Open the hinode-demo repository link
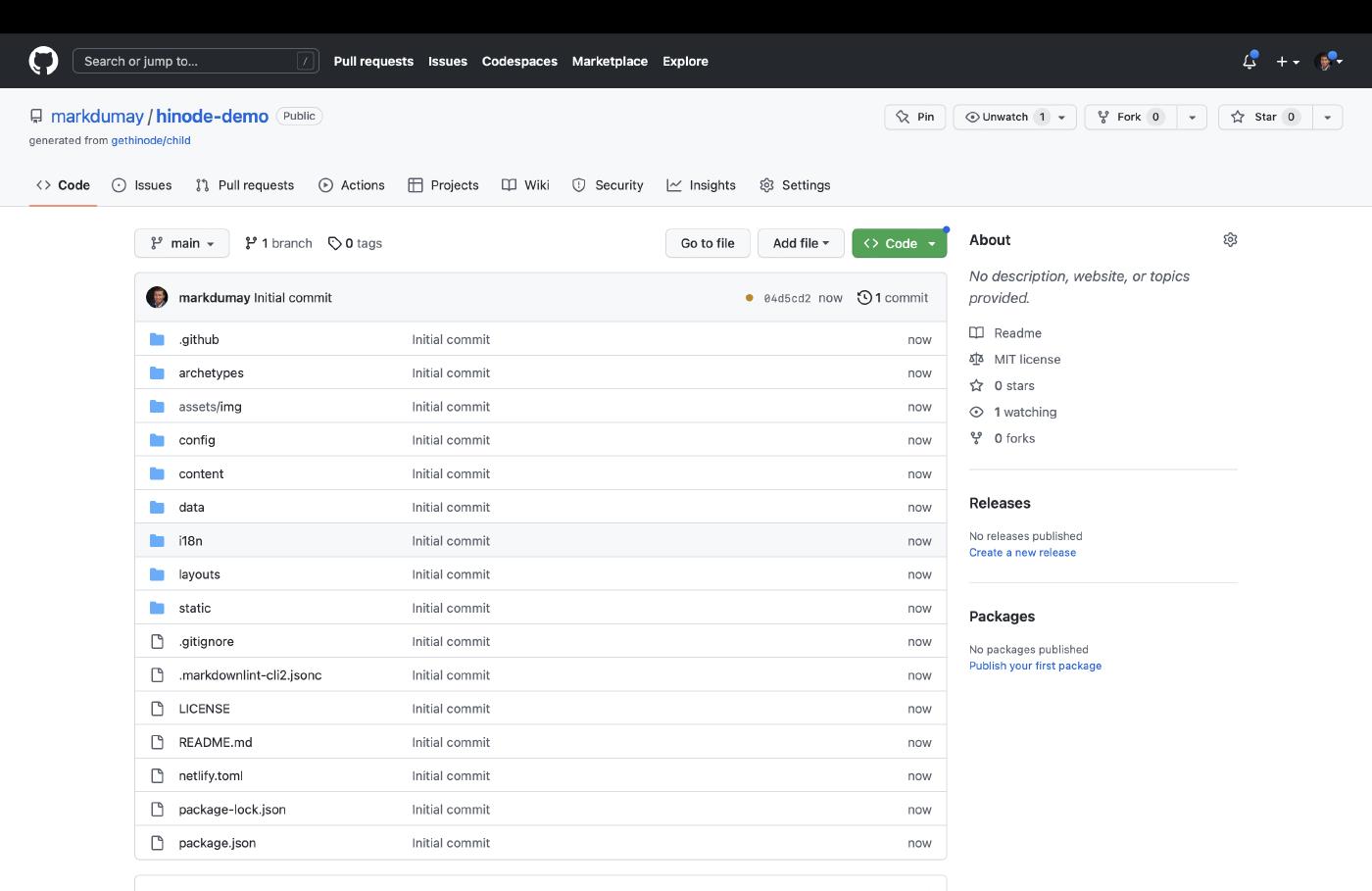This screenshot has width=1372, height=891. coord(212,116)
